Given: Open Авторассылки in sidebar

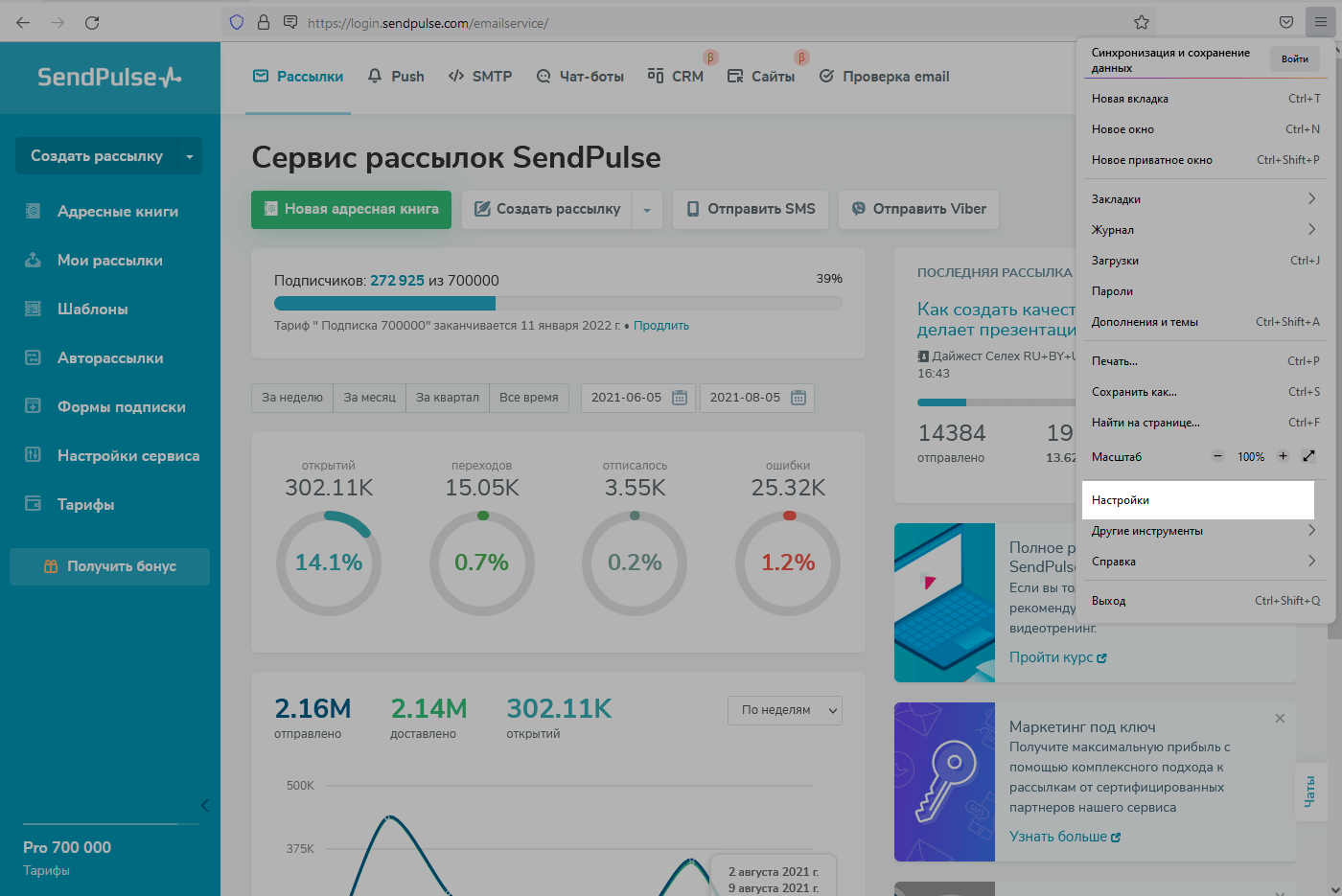Looking at the screenshot, I should pos(110,357).
